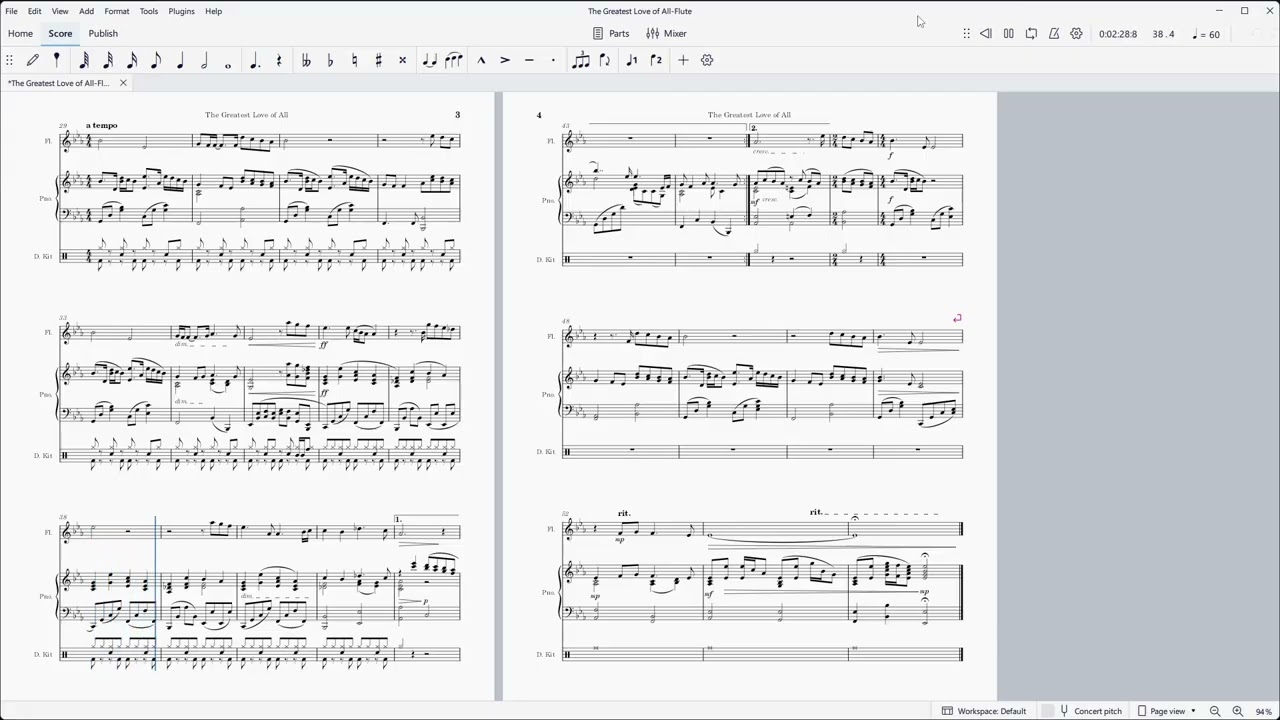The image size is (1280, 720).
Task: Open Workspace: Default selector
Action: coord(984,711)
